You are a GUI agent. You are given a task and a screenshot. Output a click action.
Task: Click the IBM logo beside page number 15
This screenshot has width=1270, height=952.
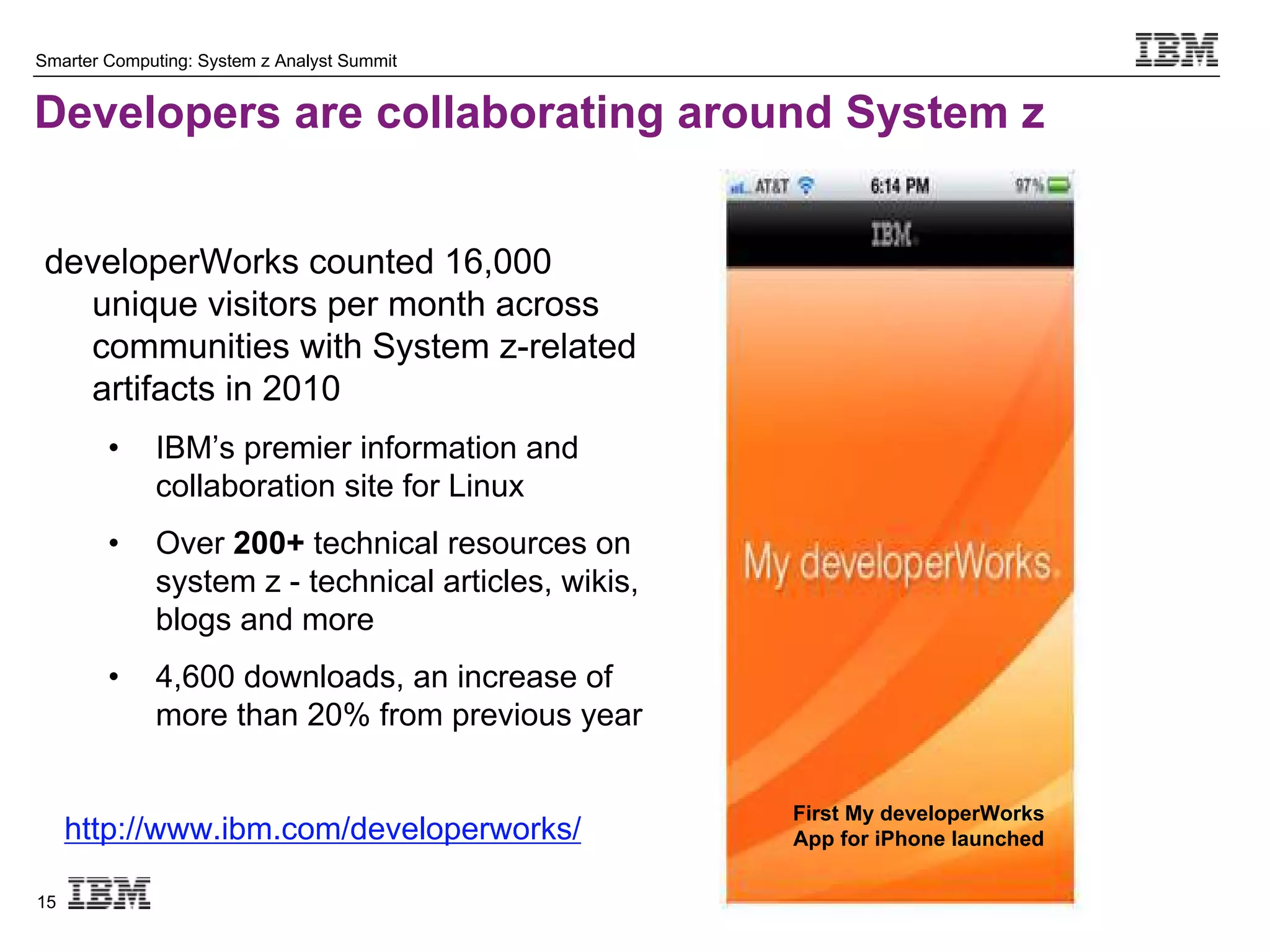point(109,893)
